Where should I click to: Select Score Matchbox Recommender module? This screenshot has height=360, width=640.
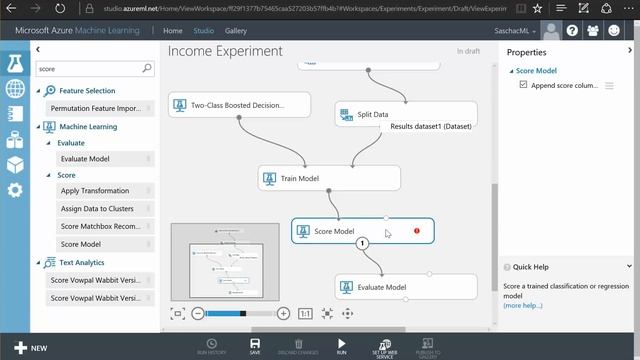(x=105, y=226)
